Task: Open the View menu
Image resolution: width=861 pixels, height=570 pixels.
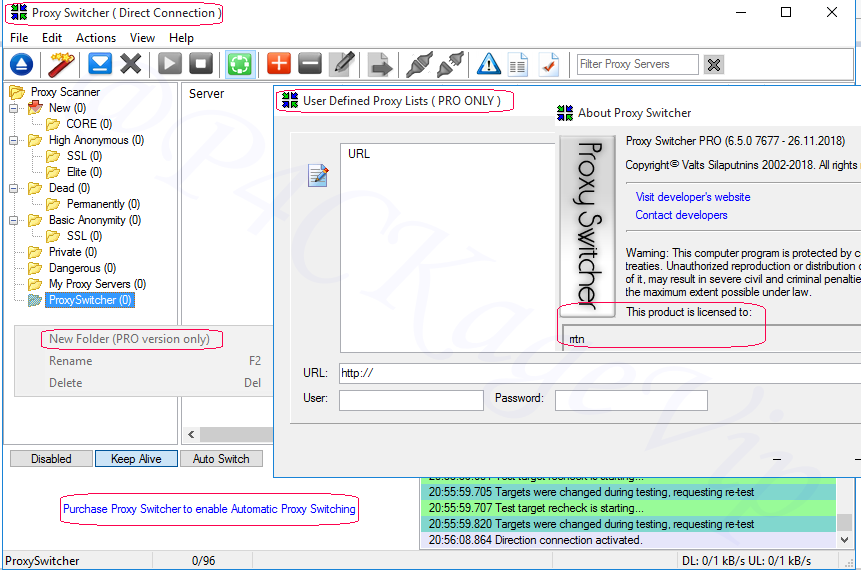Action: tap(142, 38)
